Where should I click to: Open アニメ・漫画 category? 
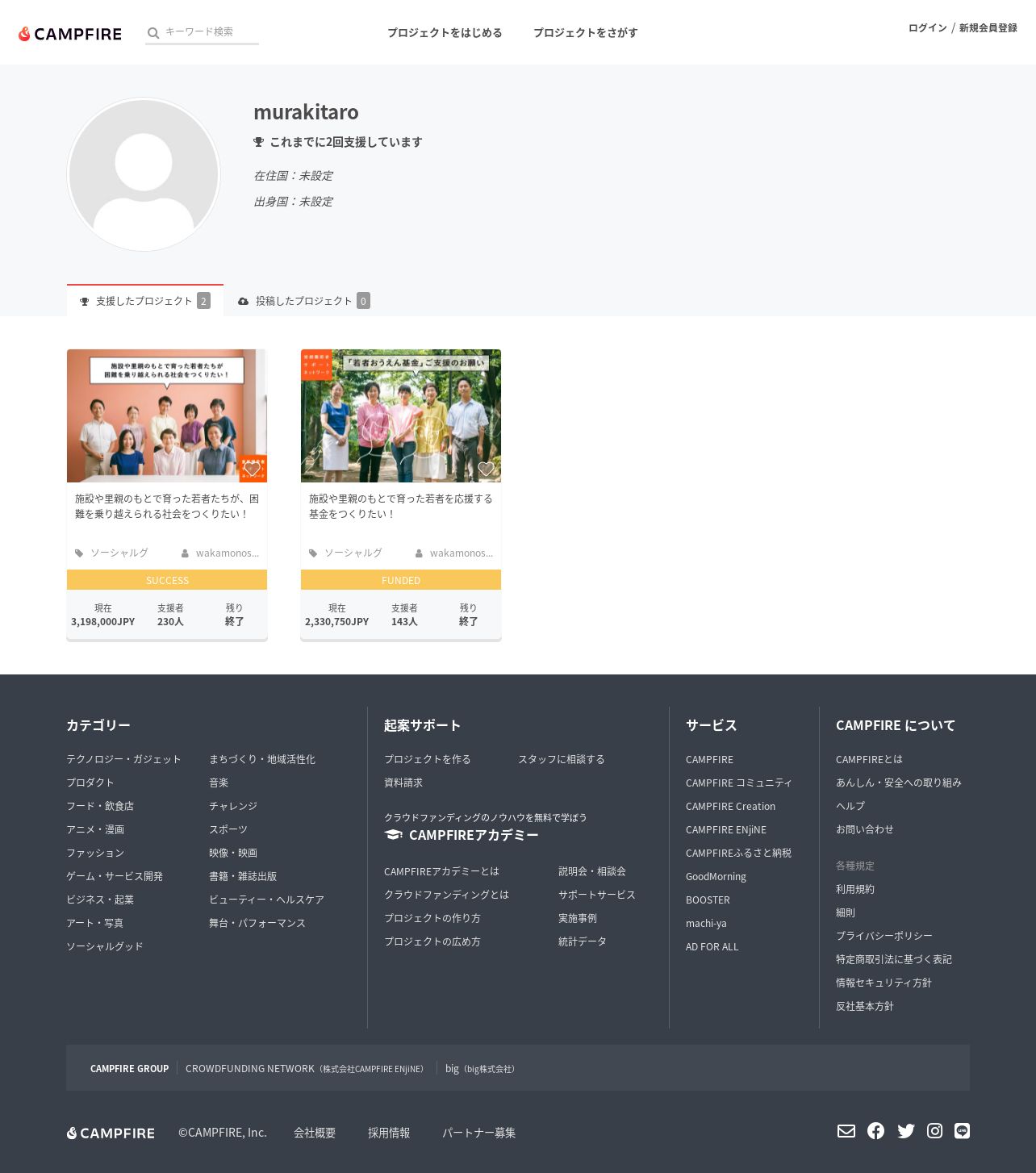pos(95,829)
